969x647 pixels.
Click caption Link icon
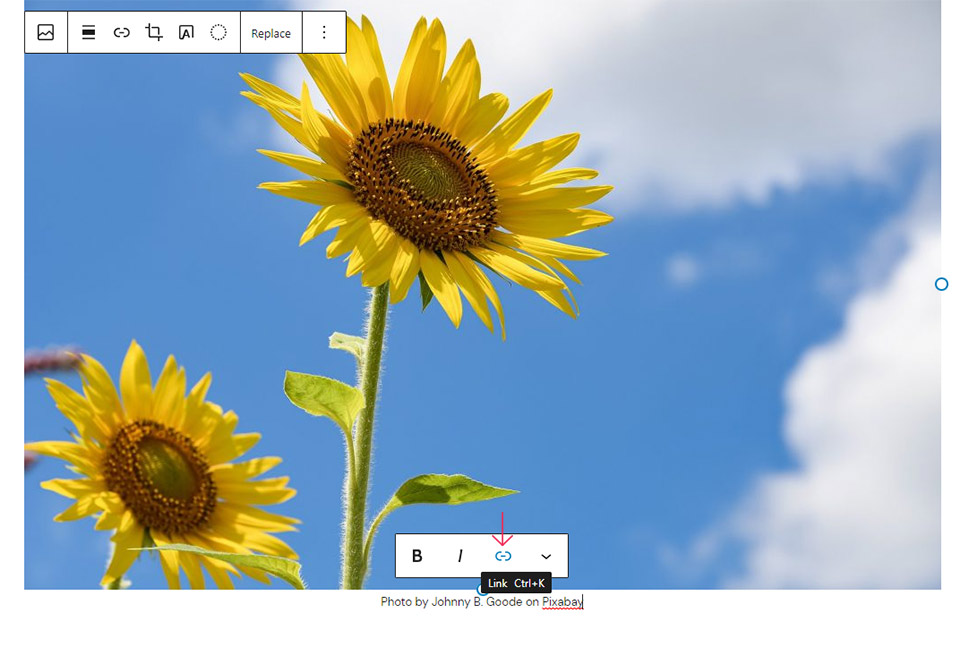tap(503, 556)
